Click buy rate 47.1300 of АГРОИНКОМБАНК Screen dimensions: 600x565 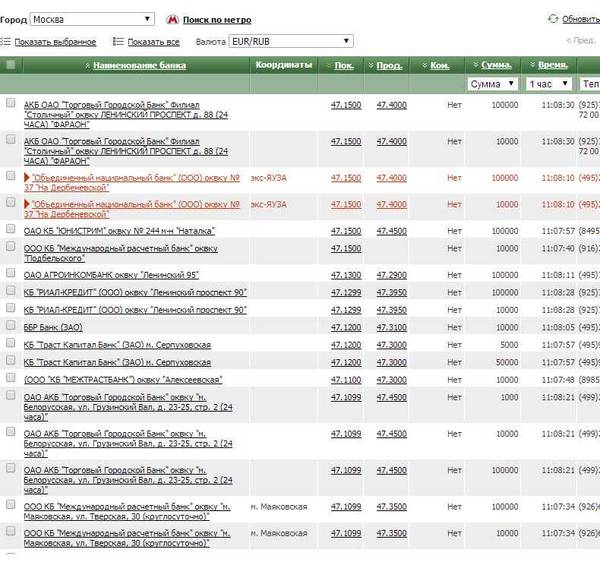click(346, 275)
